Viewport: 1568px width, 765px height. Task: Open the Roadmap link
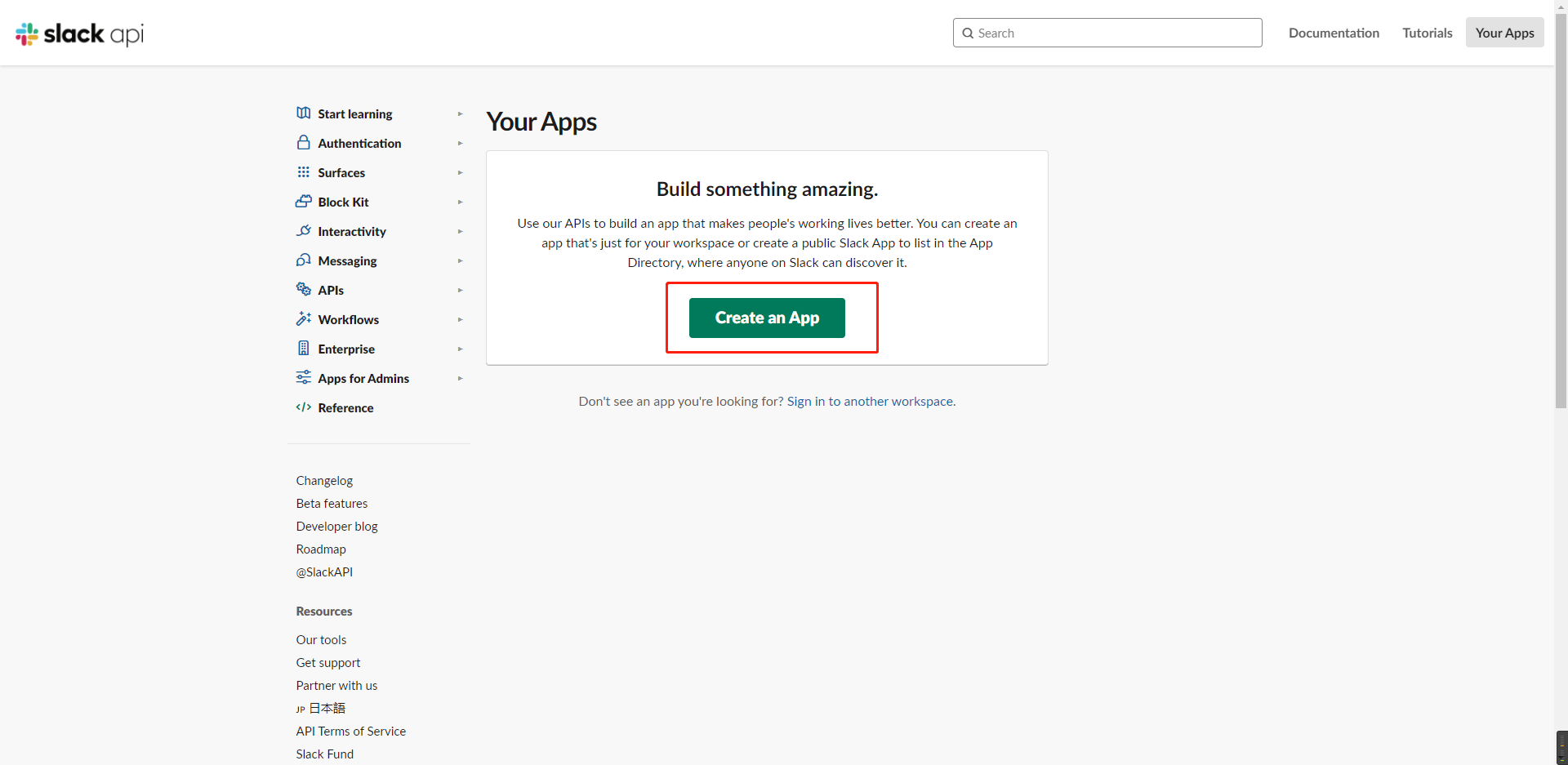click(x=321, y=549)
